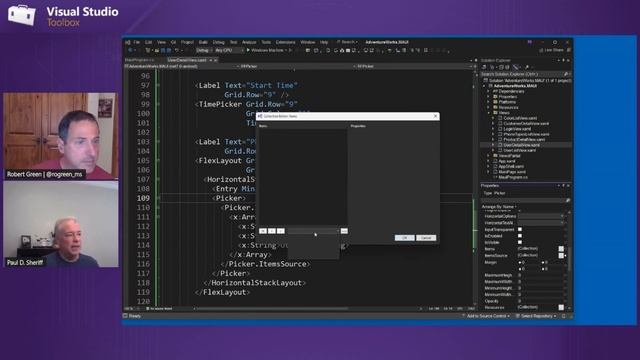Select ColorListView.xaml in Solution Explorer
Viewport: 640px width, 360px height.
(520, 118)
